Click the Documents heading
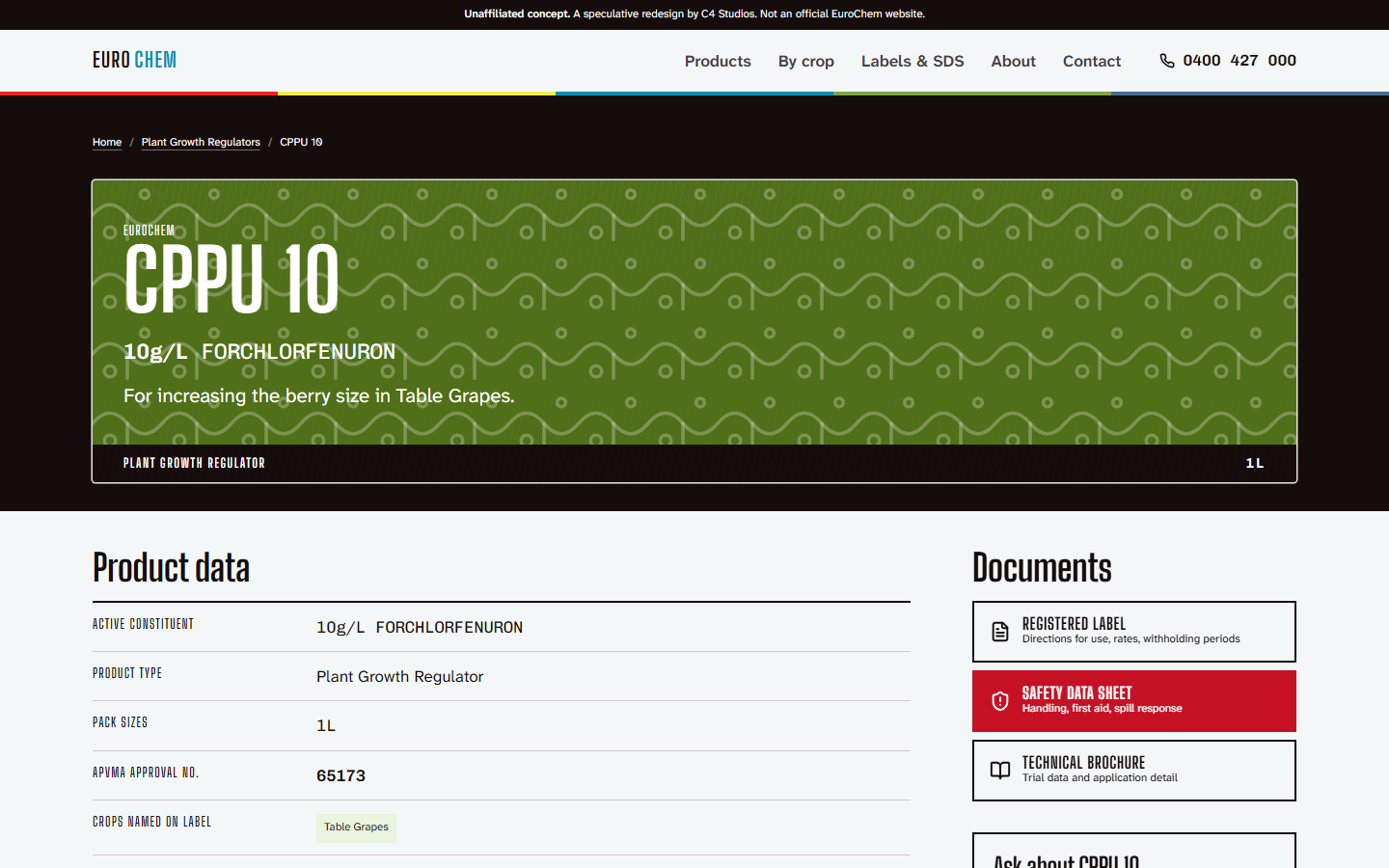This screenshot has height=868, width=1389. coord(1042,568)
